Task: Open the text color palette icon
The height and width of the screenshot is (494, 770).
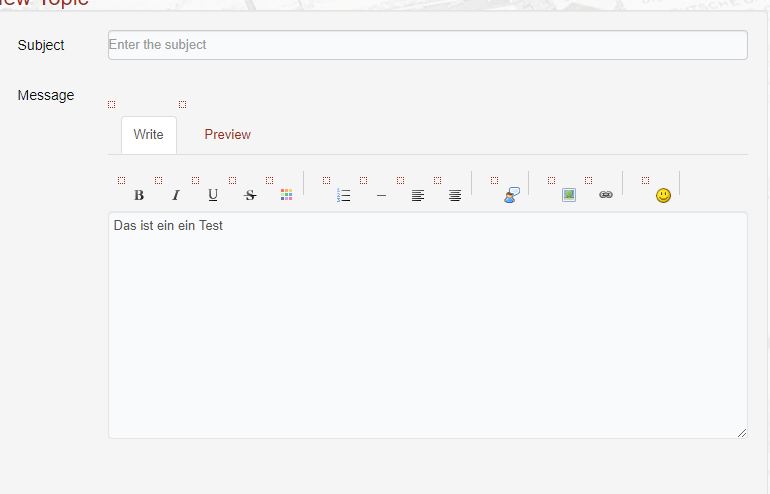Action: [287, 196]
